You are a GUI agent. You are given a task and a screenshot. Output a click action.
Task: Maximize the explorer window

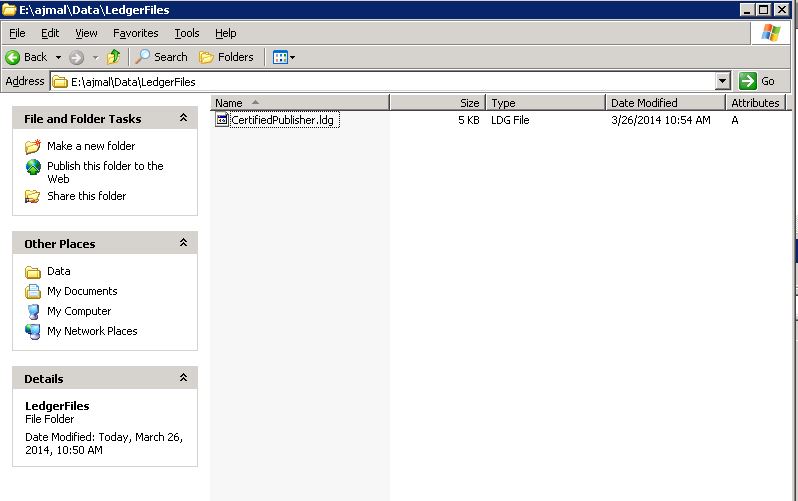pyautogui.click(x=764, y=10)
